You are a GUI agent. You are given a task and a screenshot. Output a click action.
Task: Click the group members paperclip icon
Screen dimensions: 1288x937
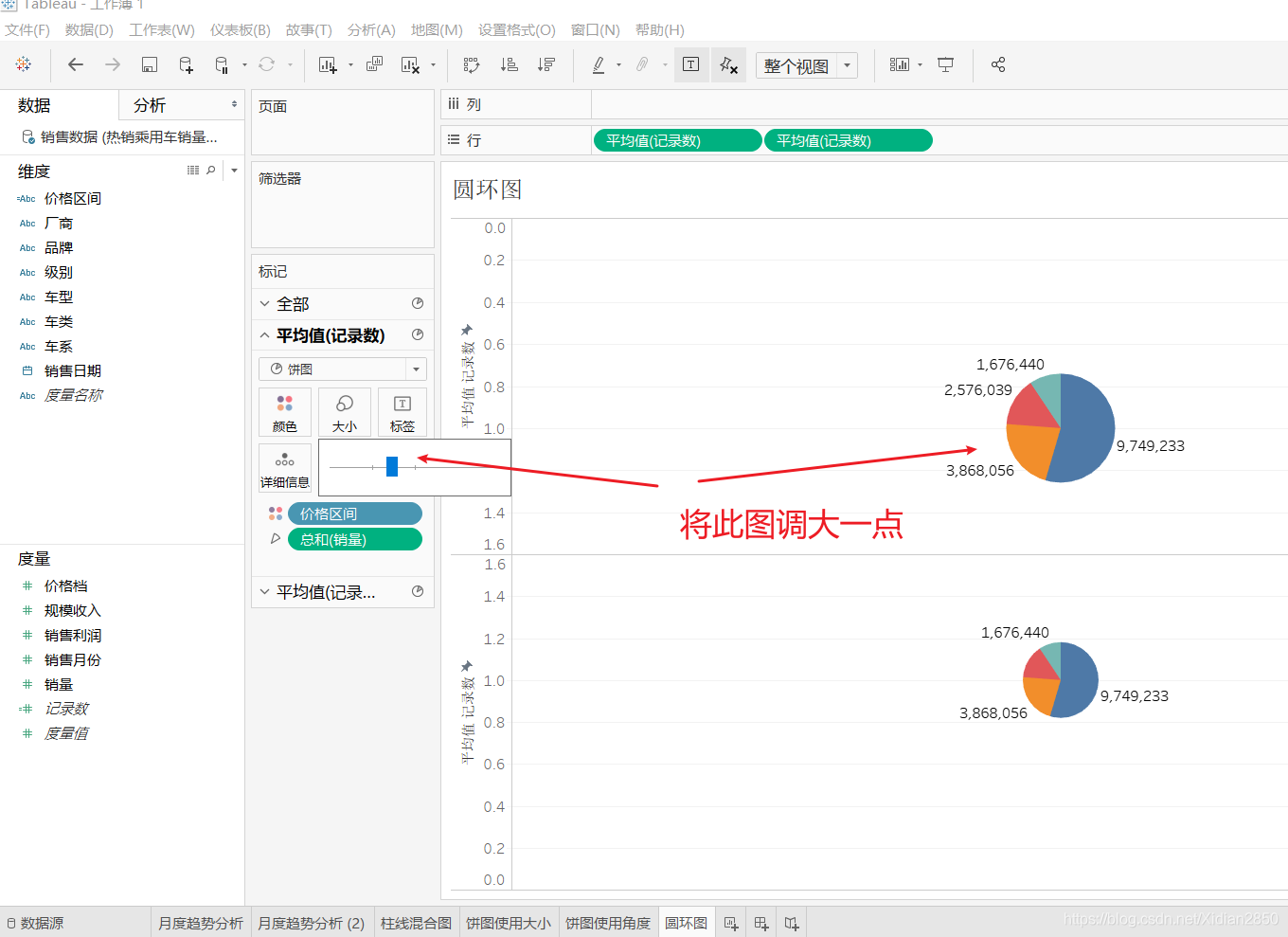(x=642, y=64)
